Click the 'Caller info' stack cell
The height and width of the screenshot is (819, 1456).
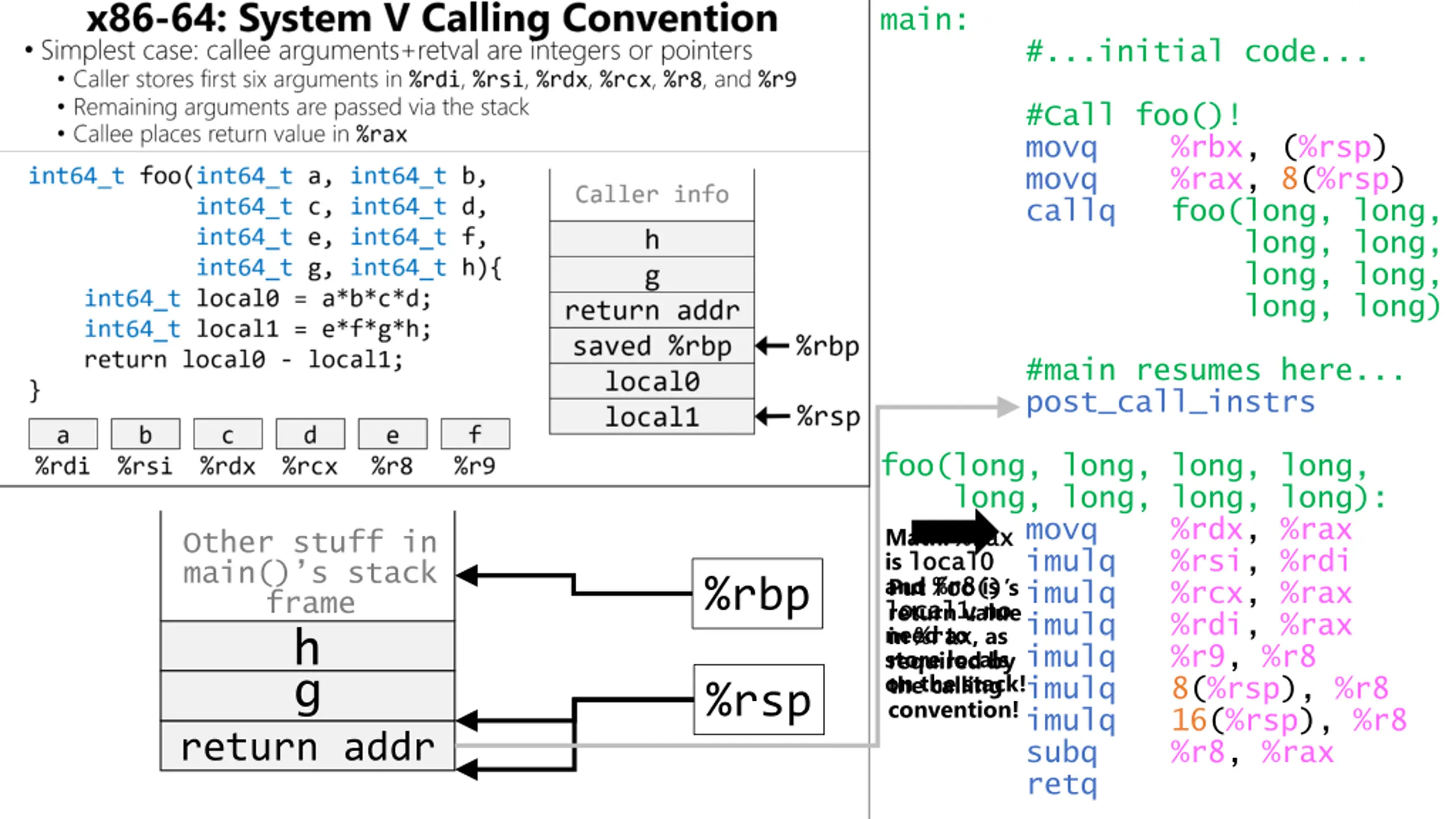pos(652,195)
